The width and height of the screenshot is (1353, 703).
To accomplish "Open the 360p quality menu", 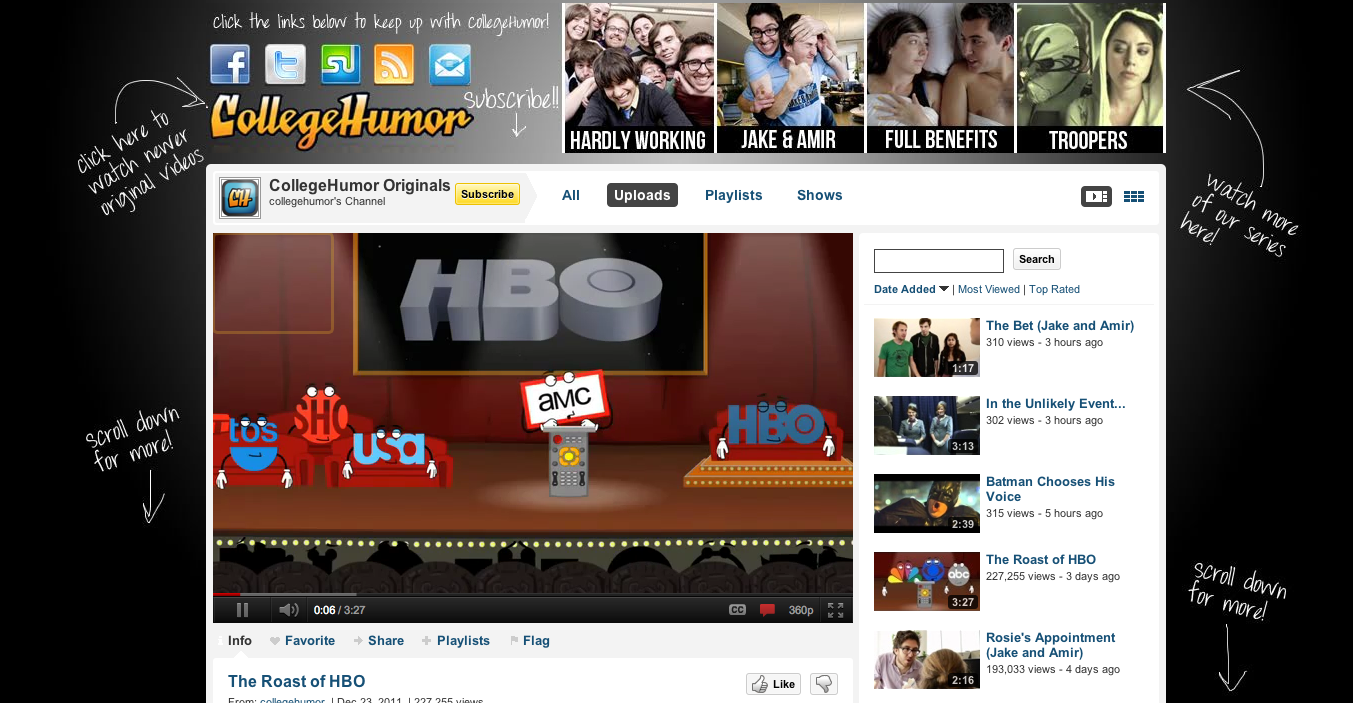I will [x=801, y=610].
